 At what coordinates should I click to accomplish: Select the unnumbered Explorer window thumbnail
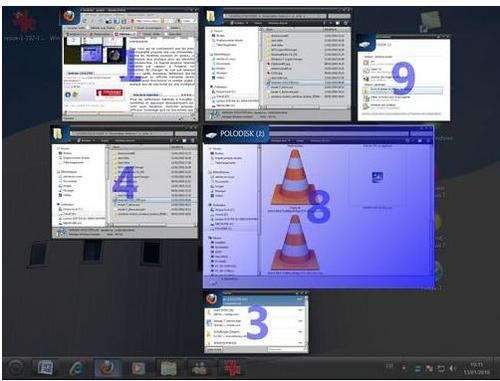pyautogui.click(x=278, y=64)
